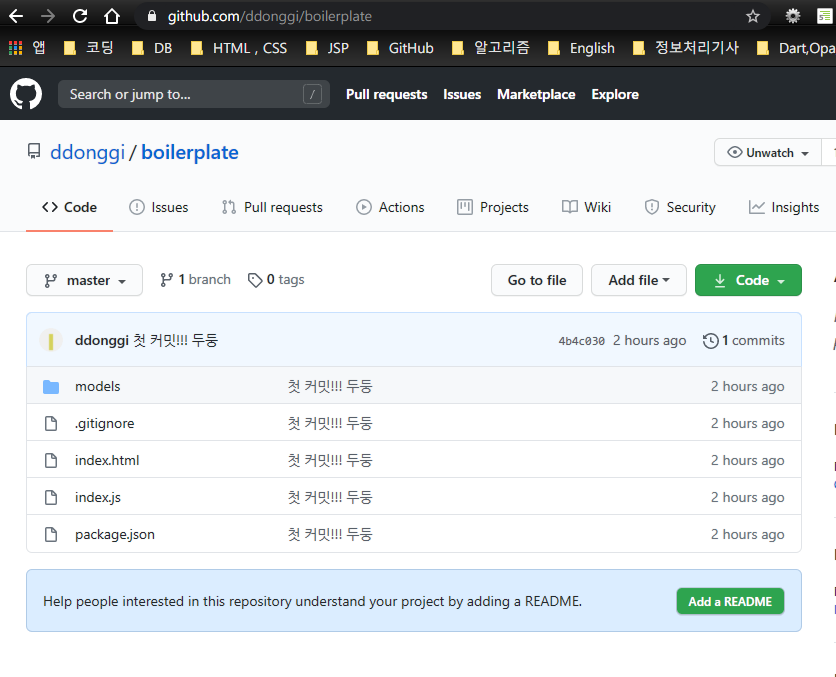This screenshot has height=677, width=836.
Task: Click the index.html file icon
Action: point(51,460)
